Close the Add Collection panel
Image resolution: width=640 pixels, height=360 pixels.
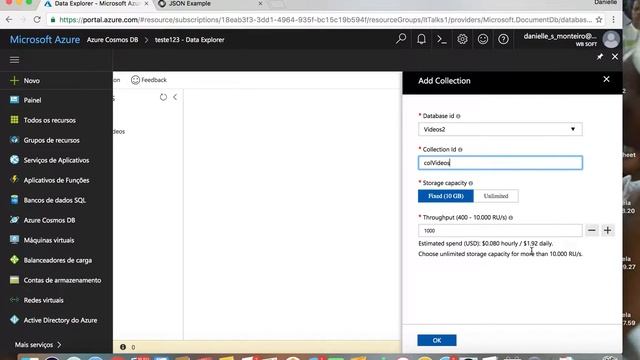click(607, 79)
